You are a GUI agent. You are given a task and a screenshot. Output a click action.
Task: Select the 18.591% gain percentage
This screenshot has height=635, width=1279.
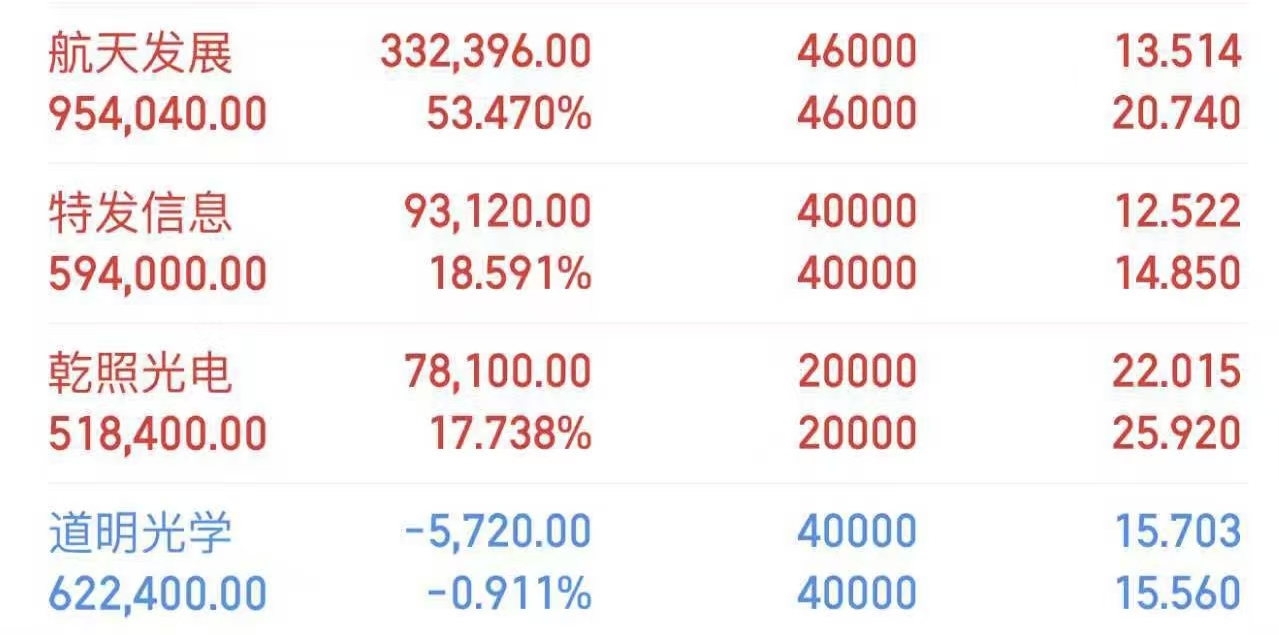tap(510, 275)
